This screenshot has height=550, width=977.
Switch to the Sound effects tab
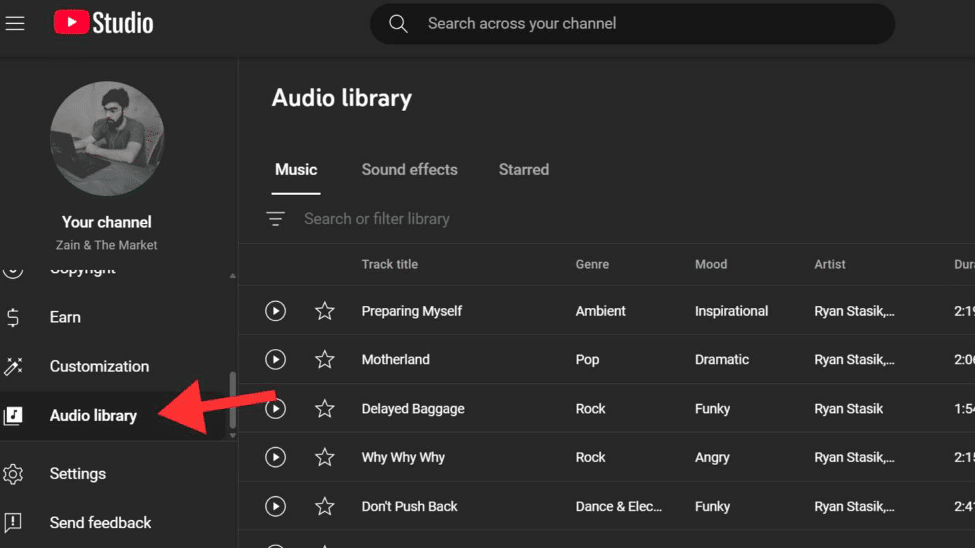(409, 169)
